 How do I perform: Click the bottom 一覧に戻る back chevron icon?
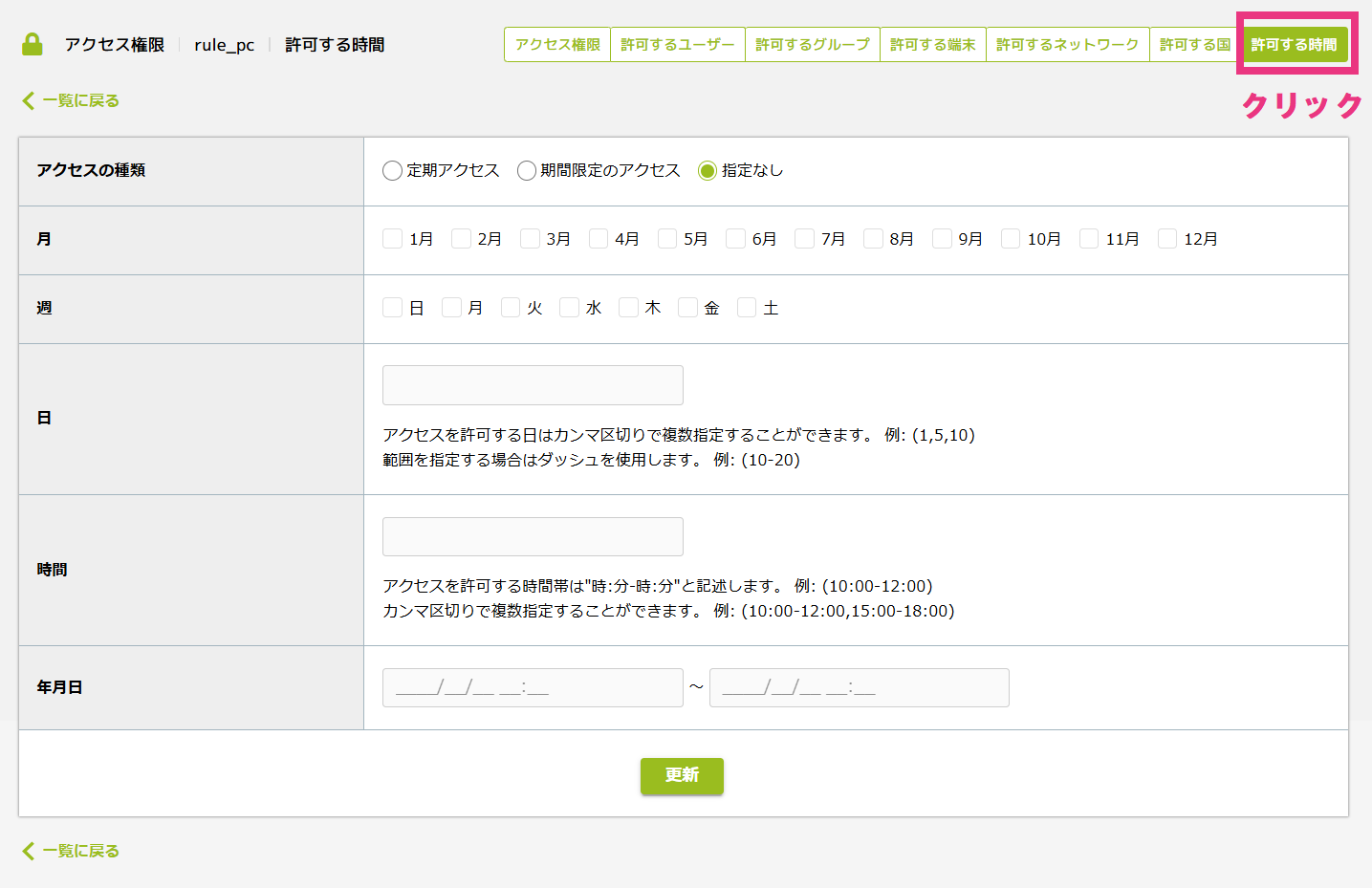point(28,851)
